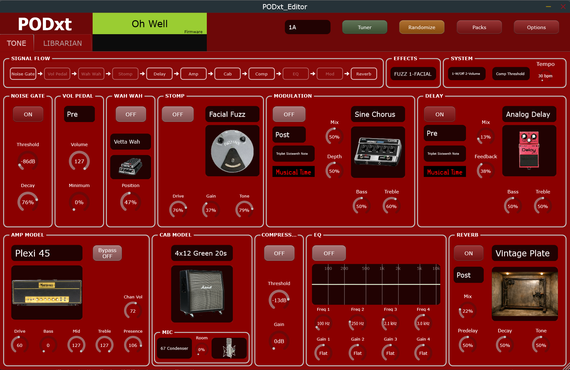Image resolution: width=570 pixels, height=370 pixels.
Task: Click the Plexi 45 amp head image
Action: click(x=47, y=293)
